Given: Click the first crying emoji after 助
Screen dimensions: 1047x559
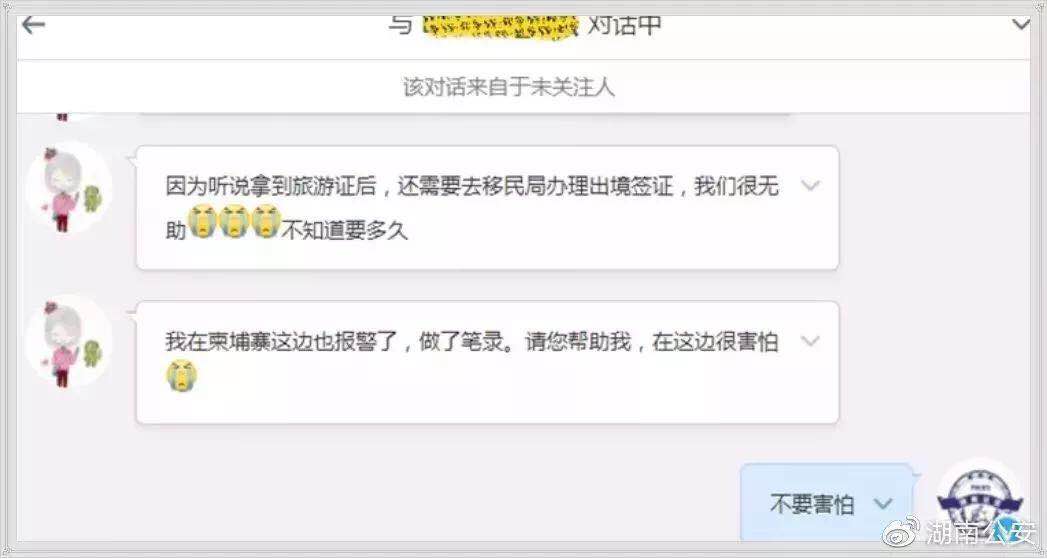Looking at the screenshot, I should [x=202, y=222].
